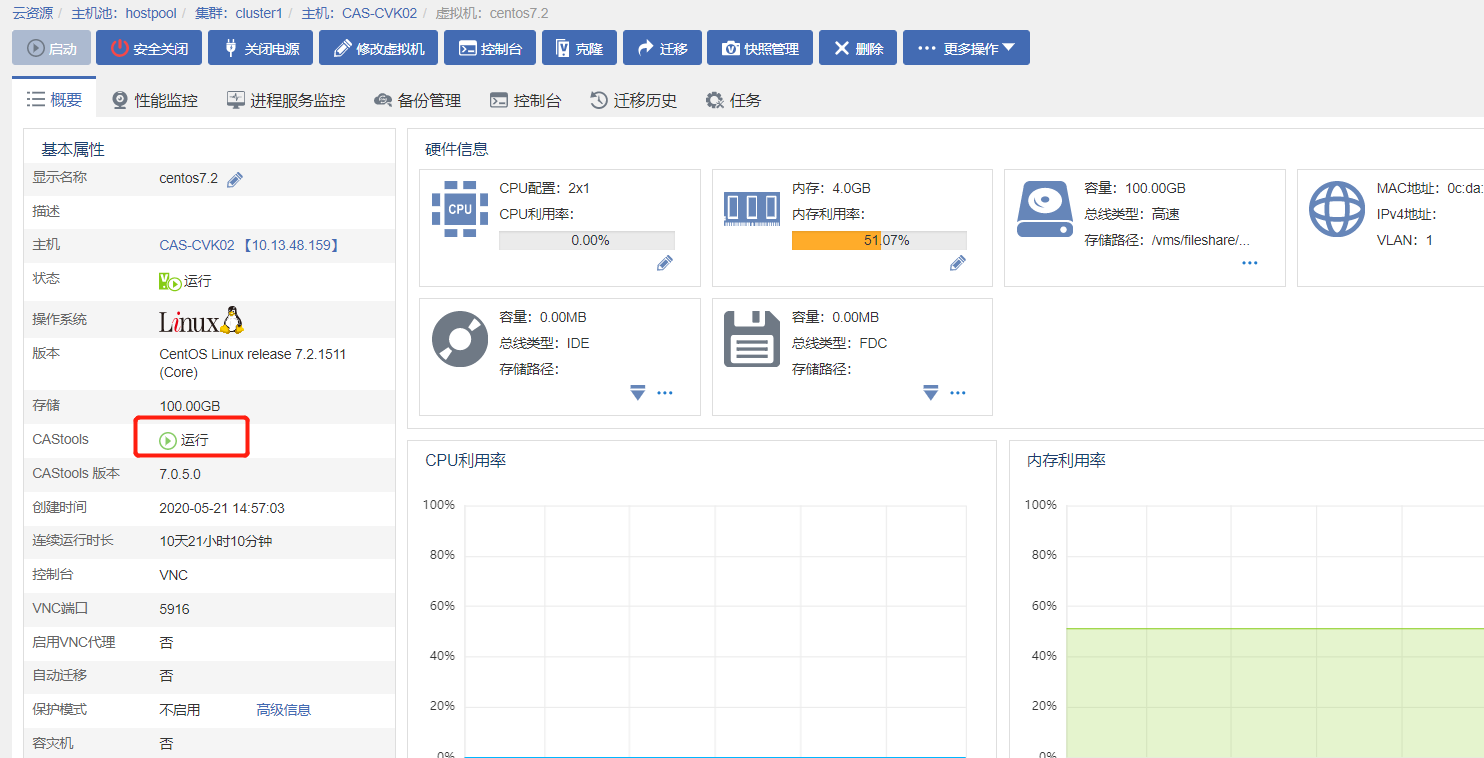Click the 删除 delete button
The image size is (1484, 758).
pyautogui.click(x=858, y=48)
